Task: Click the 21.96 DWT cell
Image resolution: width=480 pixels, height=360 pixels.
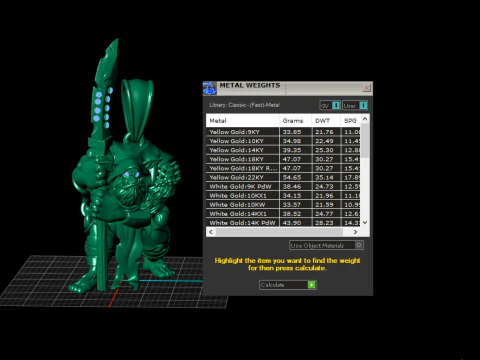Action: point(326,196)
